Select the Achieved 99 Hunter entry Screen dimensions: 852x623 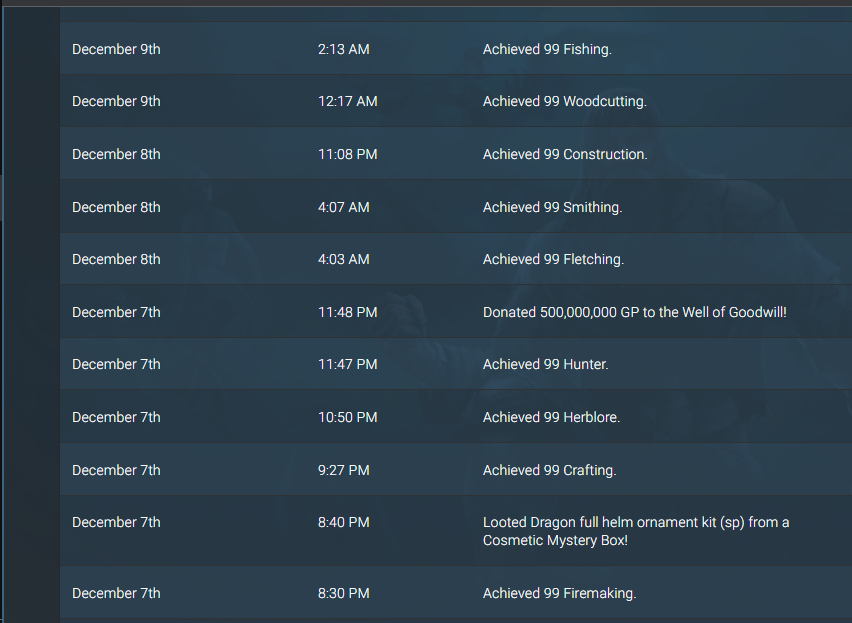tap(456, 364)
